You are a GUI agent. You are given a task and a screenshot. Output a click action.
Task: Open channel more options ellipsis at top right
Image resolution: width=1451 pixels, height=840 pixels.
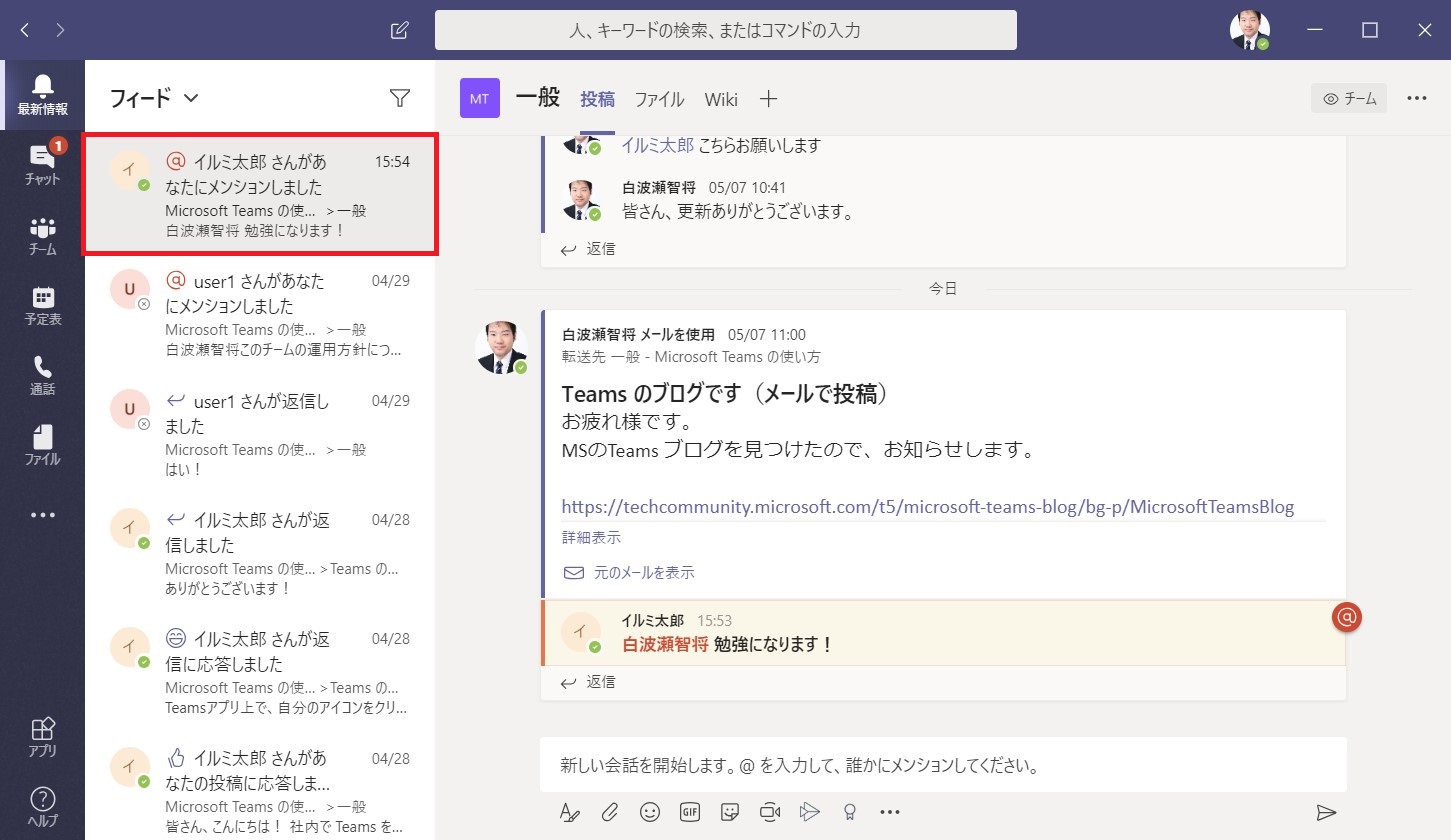pyautogui.click(x=1417, y=98)
